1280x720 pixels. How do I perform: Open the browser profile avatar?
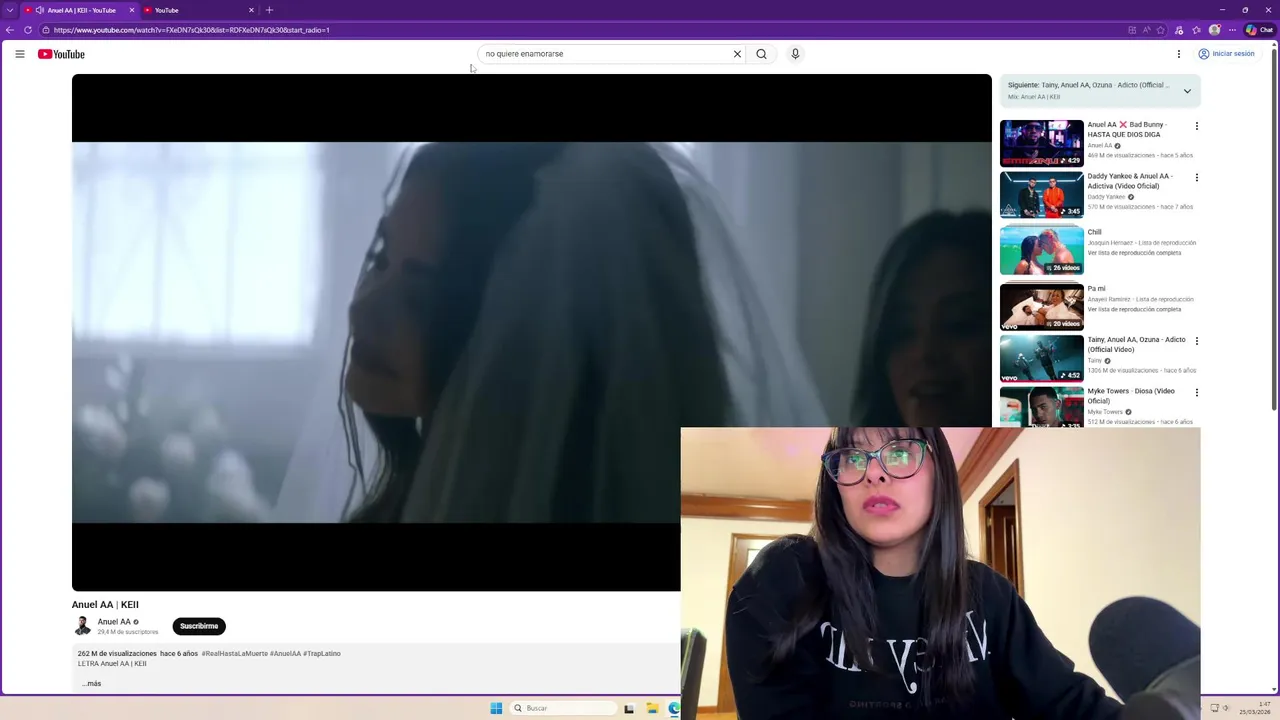tap(1215, 30)
